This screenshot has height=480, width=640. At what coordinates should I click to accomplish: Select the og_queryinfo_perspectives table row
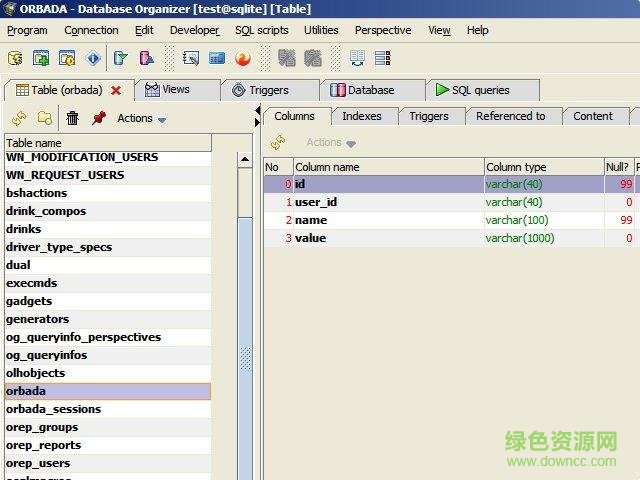click(108, 338)
